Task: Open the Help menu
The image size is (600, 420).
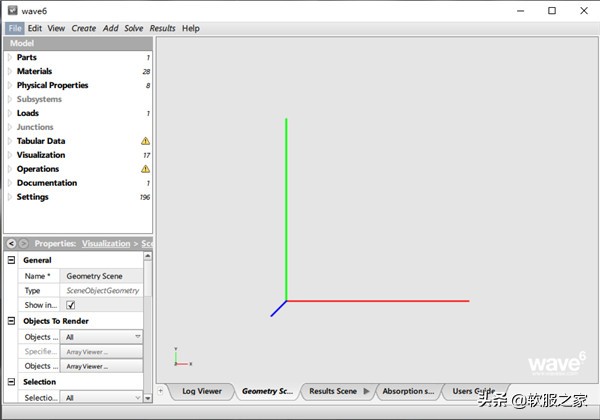Action: point(191,28)
